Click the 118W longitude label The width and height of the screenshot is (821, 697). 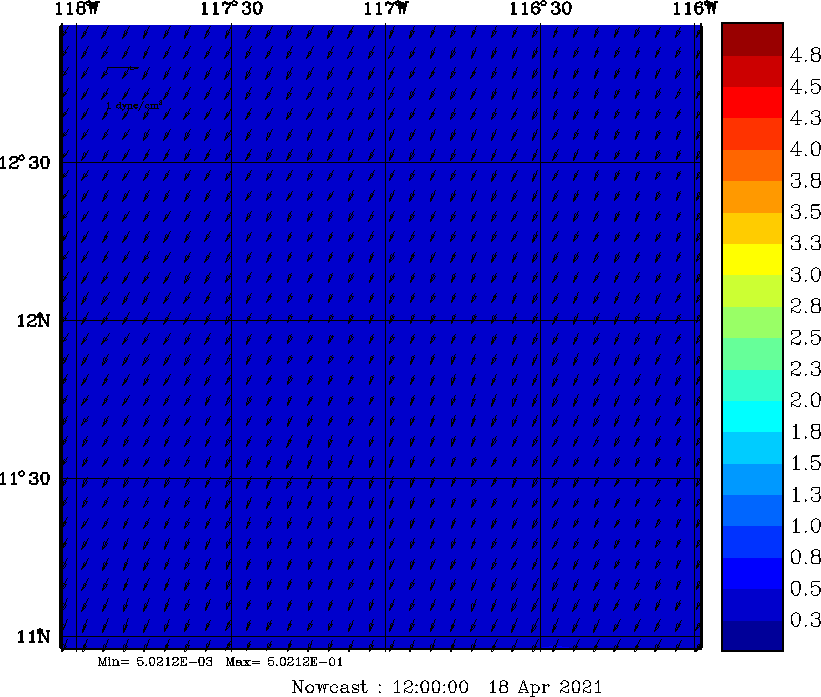tap(76, 9)
